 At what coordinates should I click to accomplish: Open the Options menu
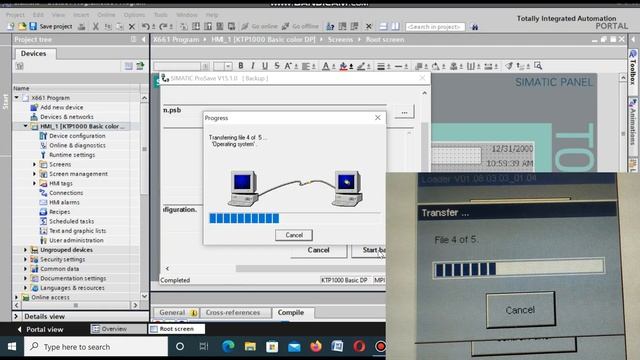coord(134,15)
